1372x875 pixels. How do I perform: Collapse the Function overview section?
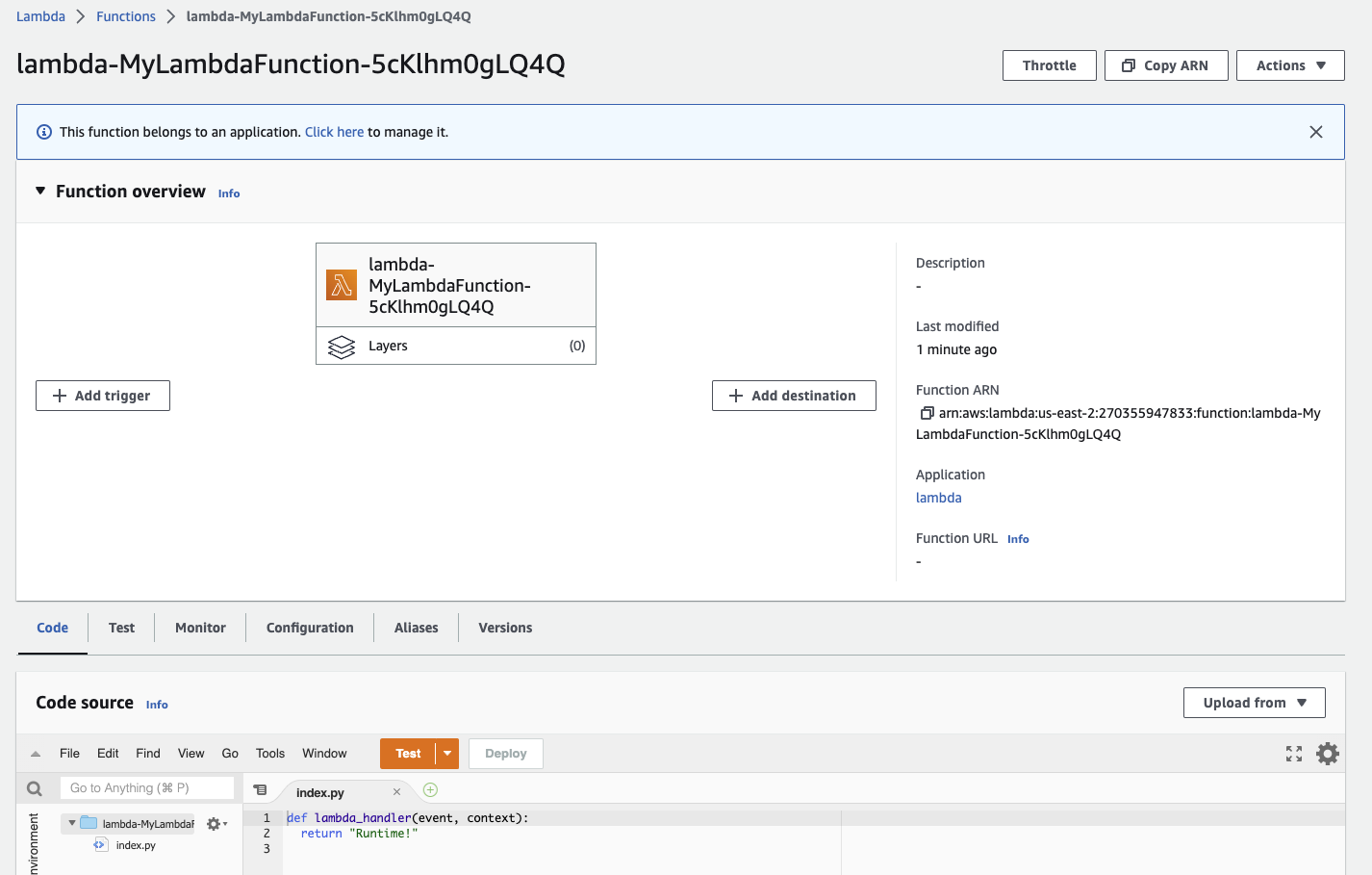40,191
